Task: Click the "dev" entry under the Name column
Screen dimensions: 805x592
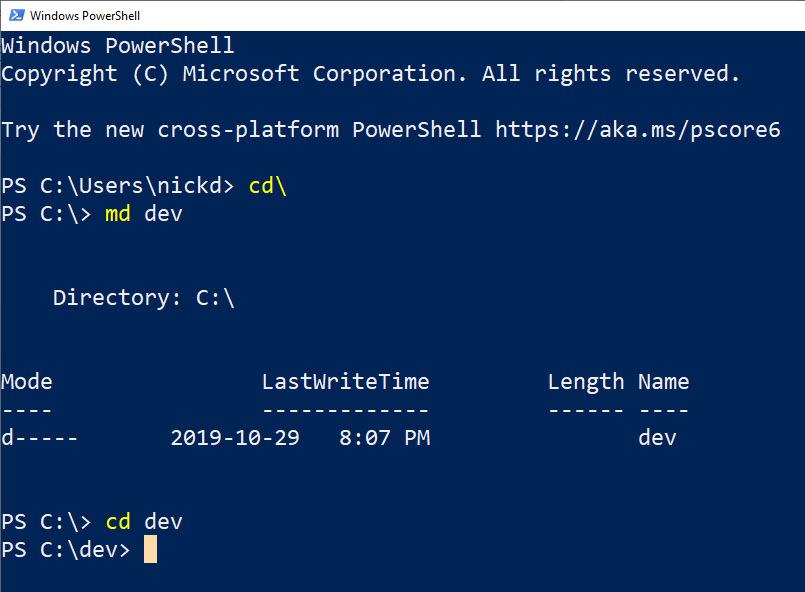Action: (657, 438)
